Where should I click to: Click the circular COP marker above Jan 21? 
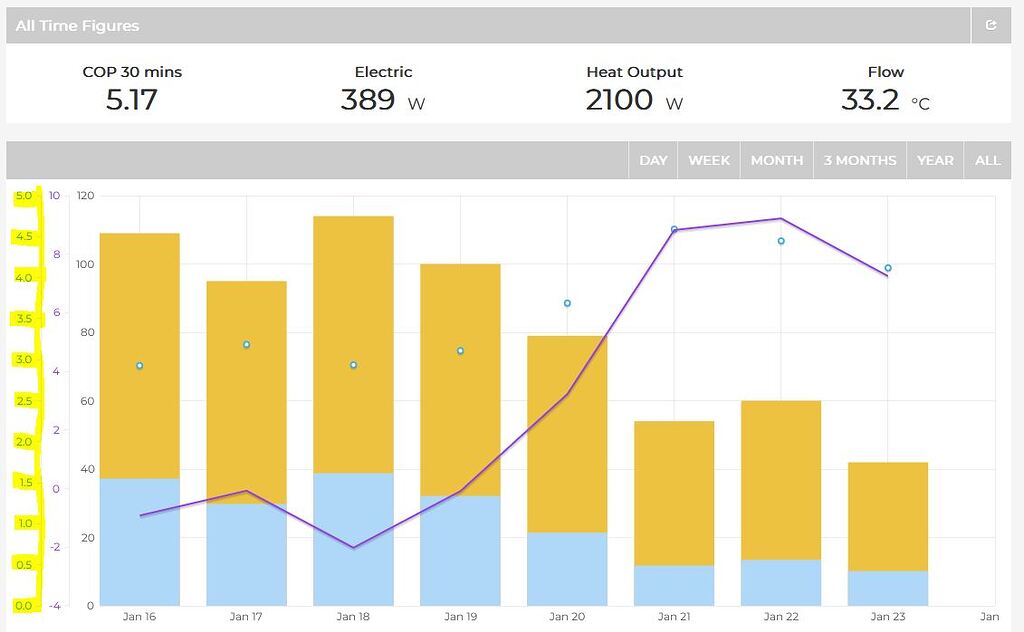676,229
